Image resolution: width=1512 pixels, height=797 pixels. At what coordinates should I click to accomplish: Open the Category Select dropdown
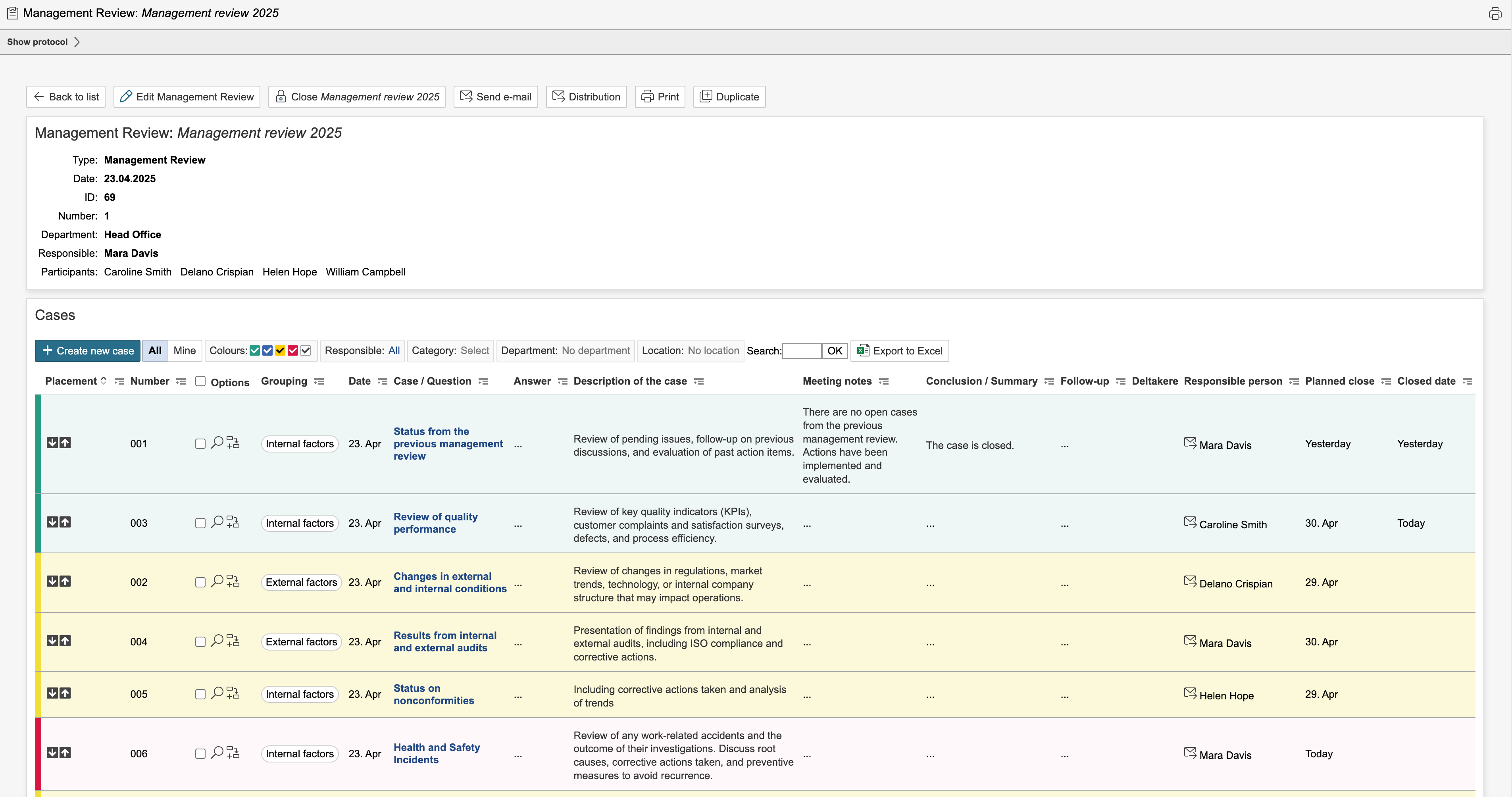474,350
